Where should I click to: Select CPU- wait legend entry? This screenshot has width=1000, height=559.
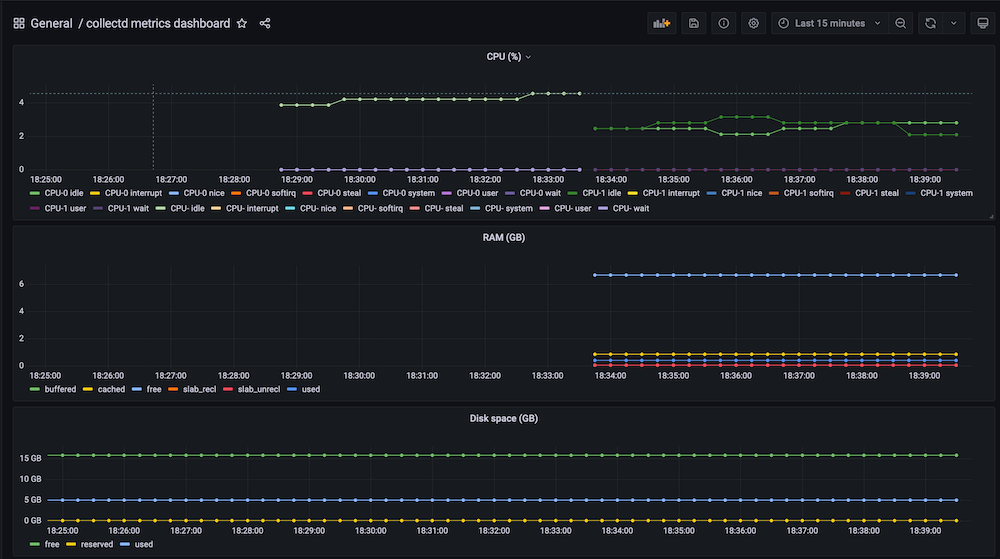(x=631, y=208)
